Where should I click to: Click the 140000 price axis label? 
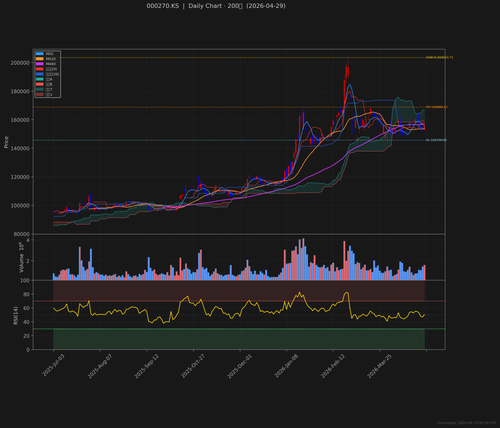tap(20, 149)
